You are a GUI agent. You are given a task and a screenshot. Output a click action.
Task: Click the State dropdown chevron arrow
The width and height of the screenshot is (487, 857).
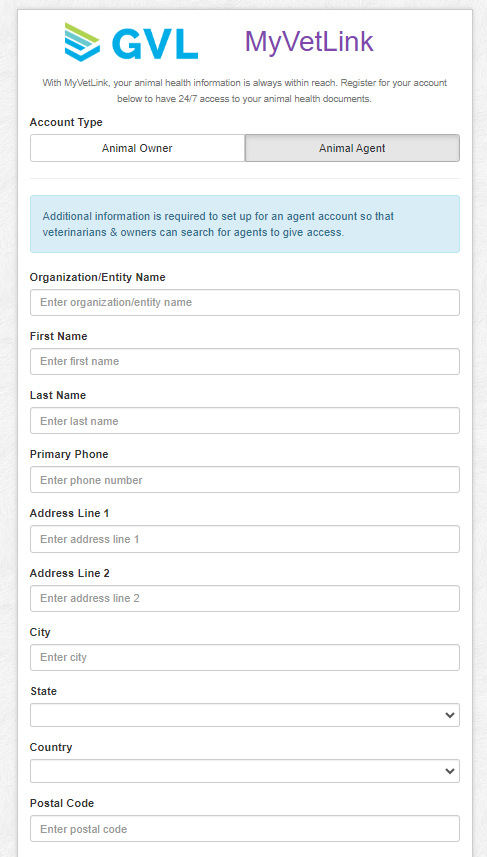[450, 715]
